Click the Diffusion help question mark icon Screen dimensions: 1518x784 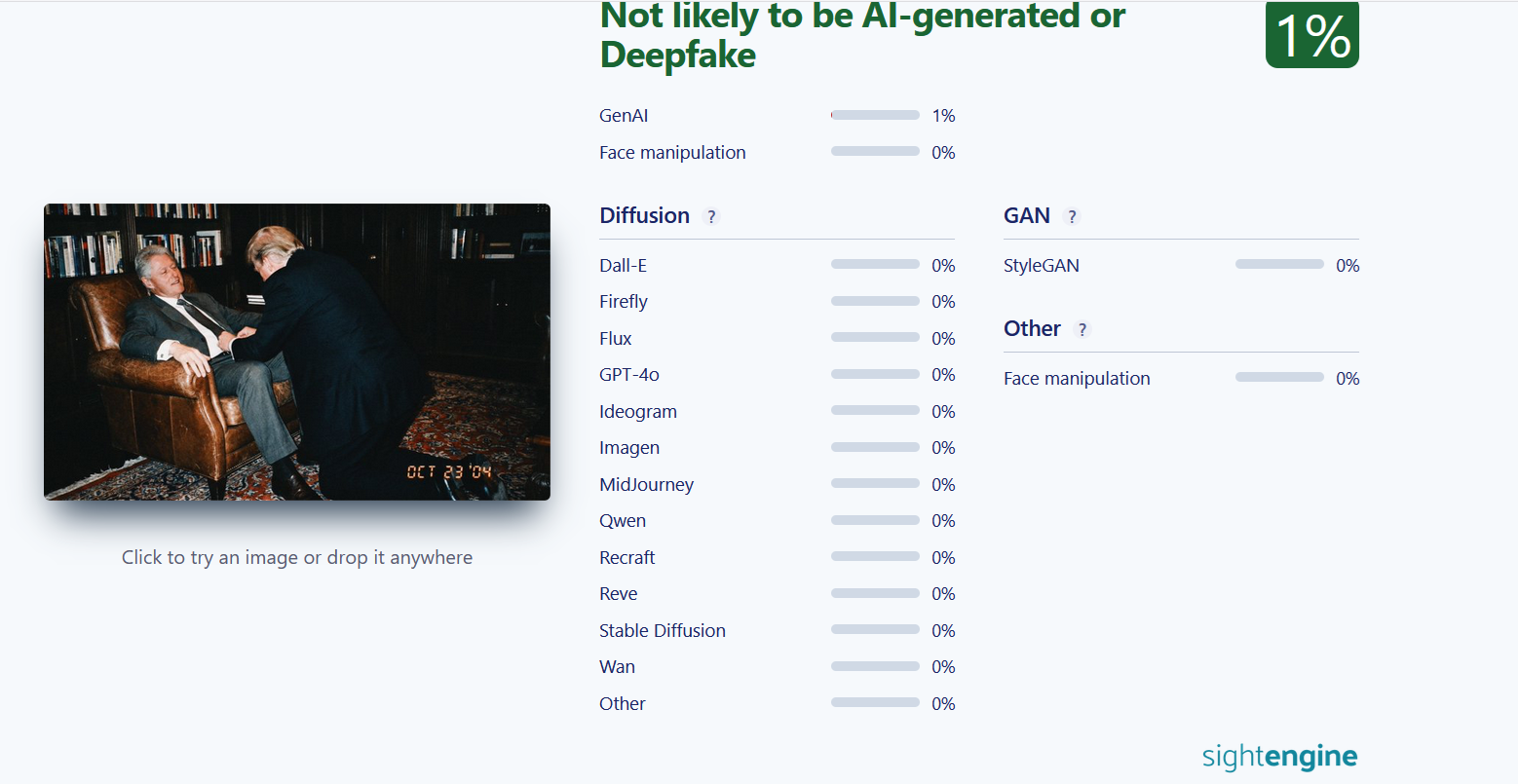(711, 217)
